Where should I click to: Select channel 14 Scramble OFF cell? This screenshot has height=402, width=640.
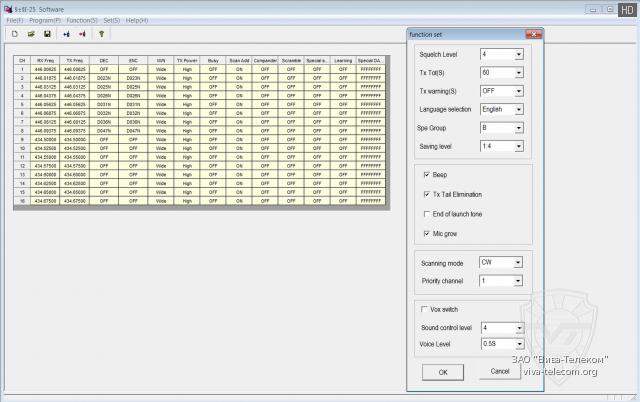(291, 183)
